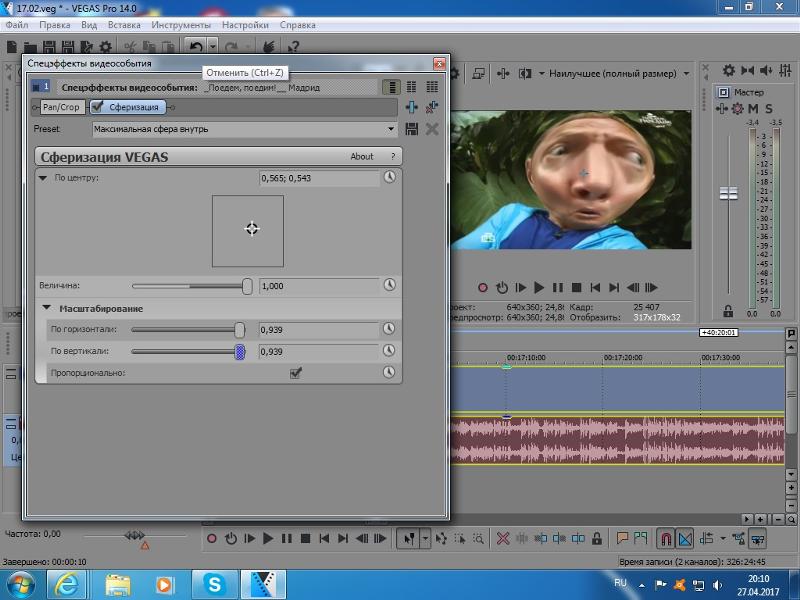
Task: Solo the Master bus with S
Action: pyautogui.click(x=769, y=109)
